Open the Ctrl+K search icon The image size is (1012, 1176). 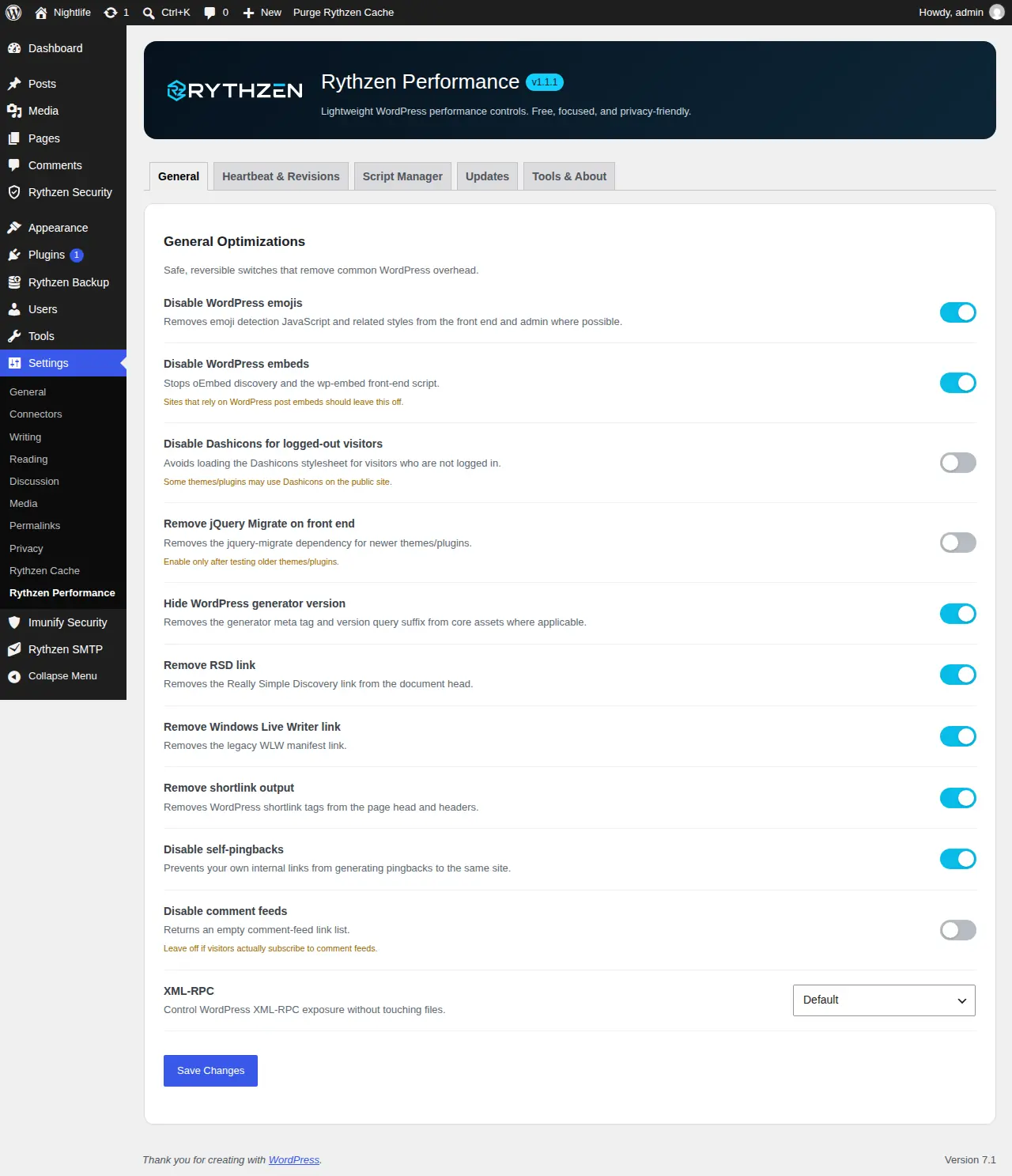tap(149, 13)
